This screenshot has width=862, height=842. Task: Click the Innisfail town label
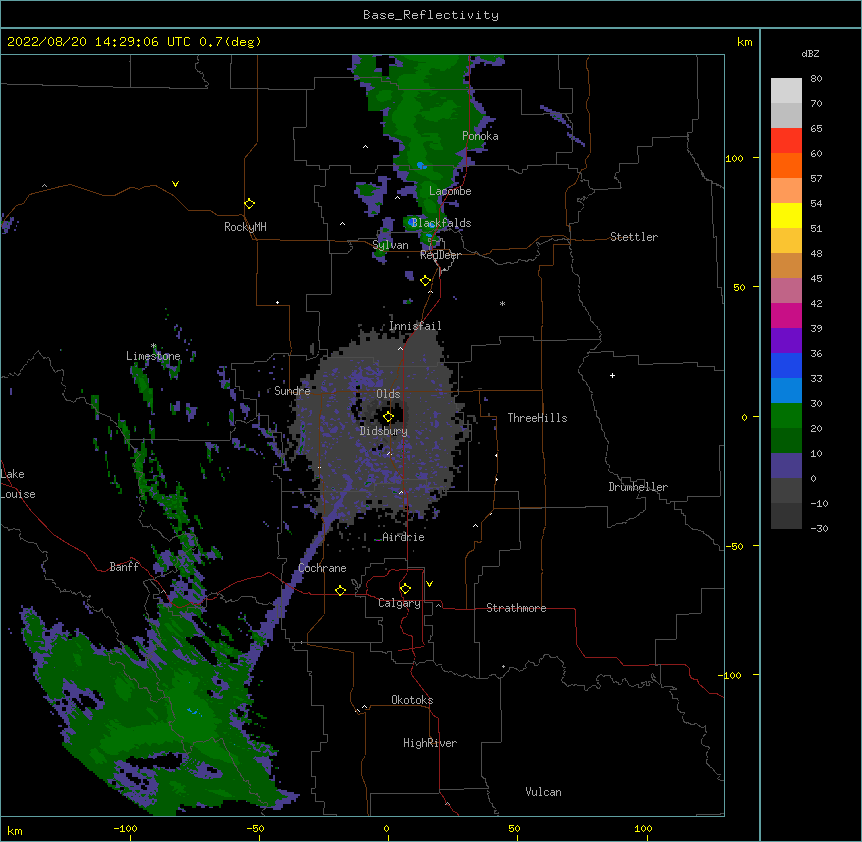pos(415,326)
